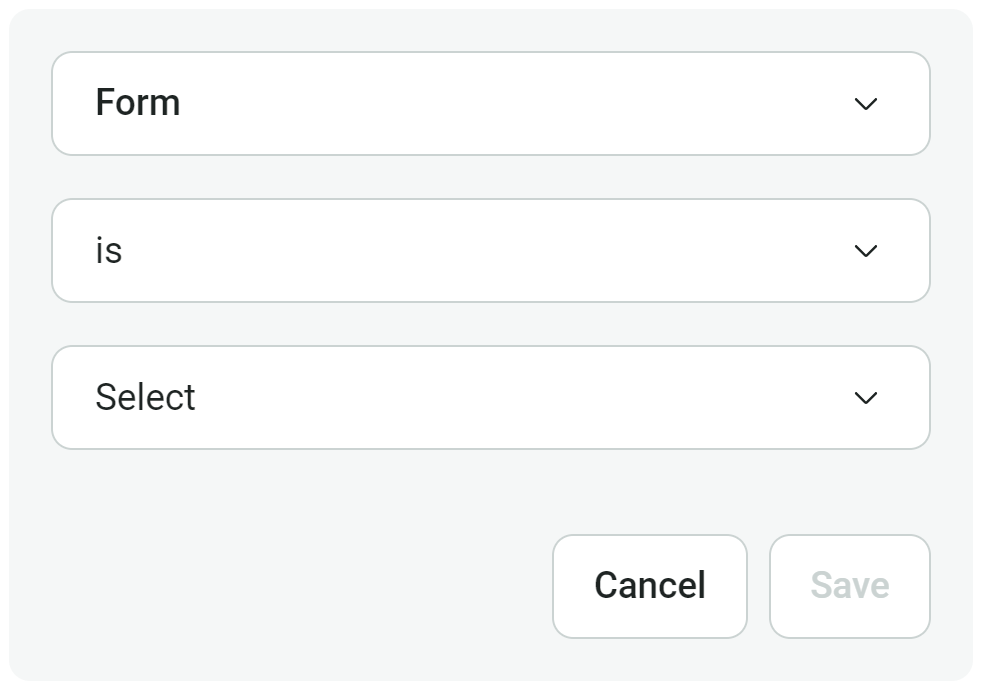Click the chevron icon in the Form dropdown
This screenshot has width=985, height=691.
pyautogui.click(x=866, y=104)
